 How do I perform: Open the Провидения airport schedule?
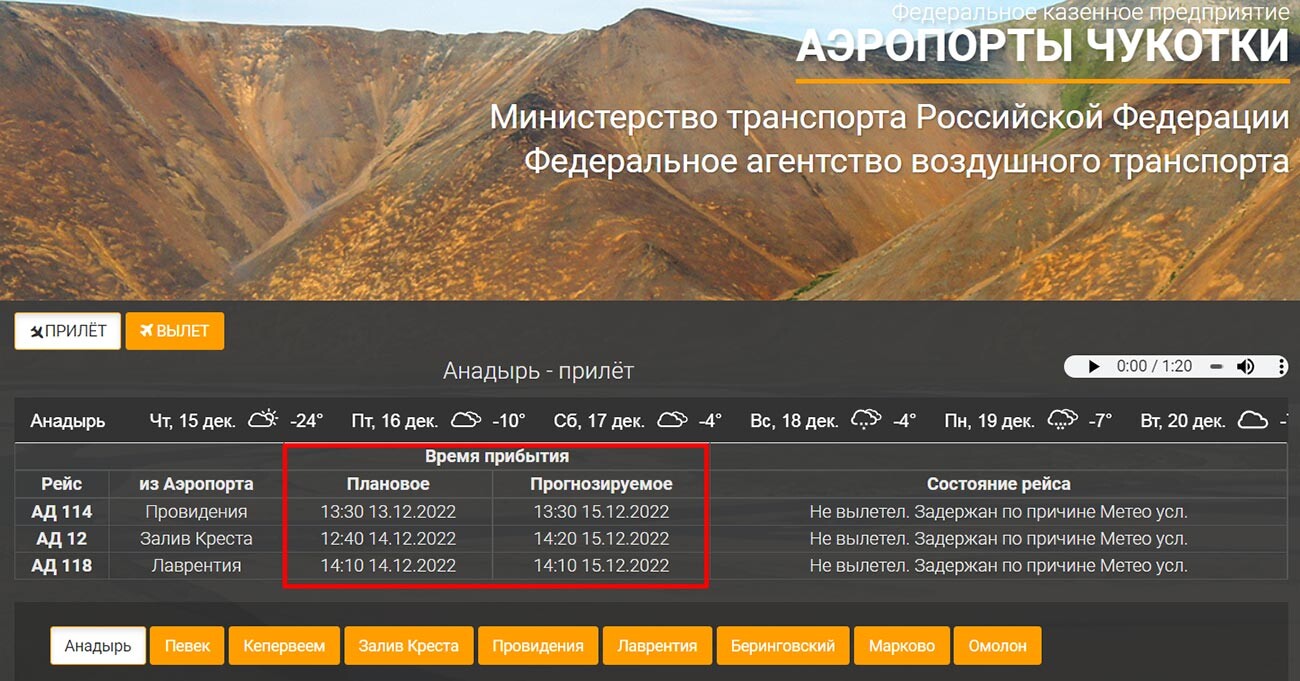(537, 645)
